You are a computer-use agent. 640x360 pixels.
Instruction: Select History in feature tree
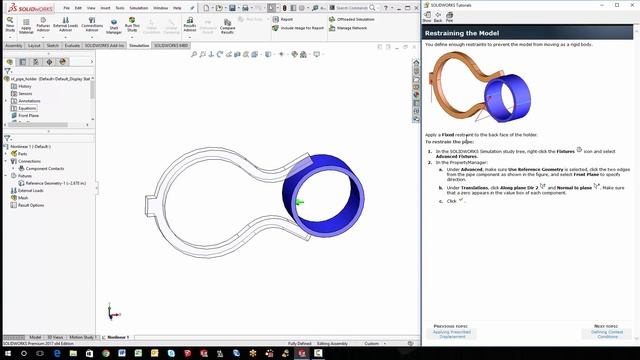coord(25,87)
